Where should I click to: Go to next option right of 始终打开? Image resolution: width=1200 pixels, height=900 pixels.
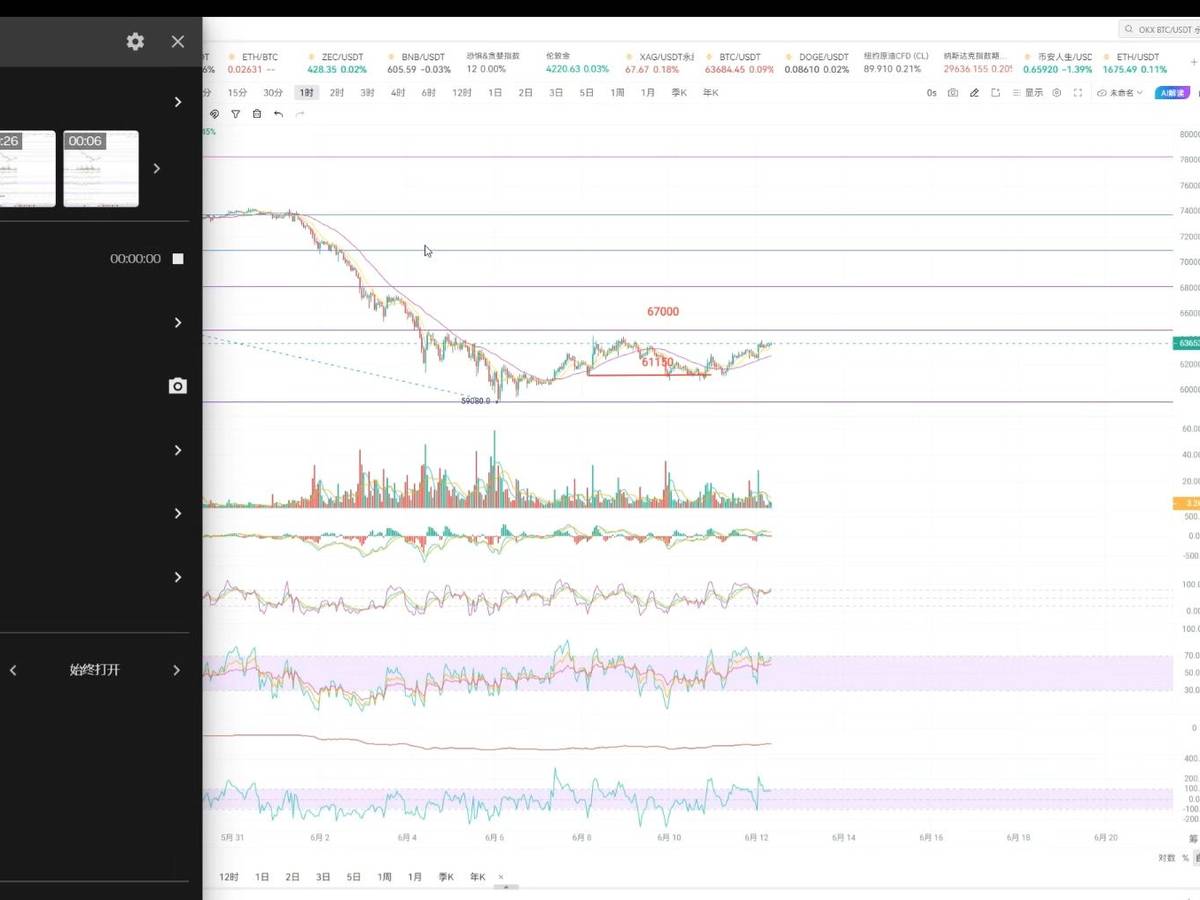177,670
